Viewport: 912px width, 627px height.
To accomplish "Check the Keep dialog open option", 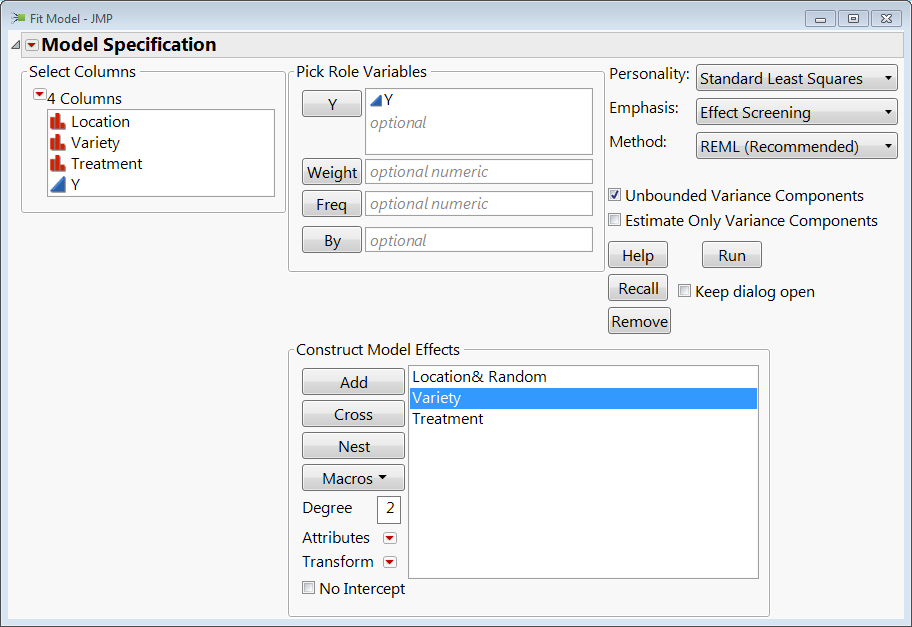I will click(685, 291).
